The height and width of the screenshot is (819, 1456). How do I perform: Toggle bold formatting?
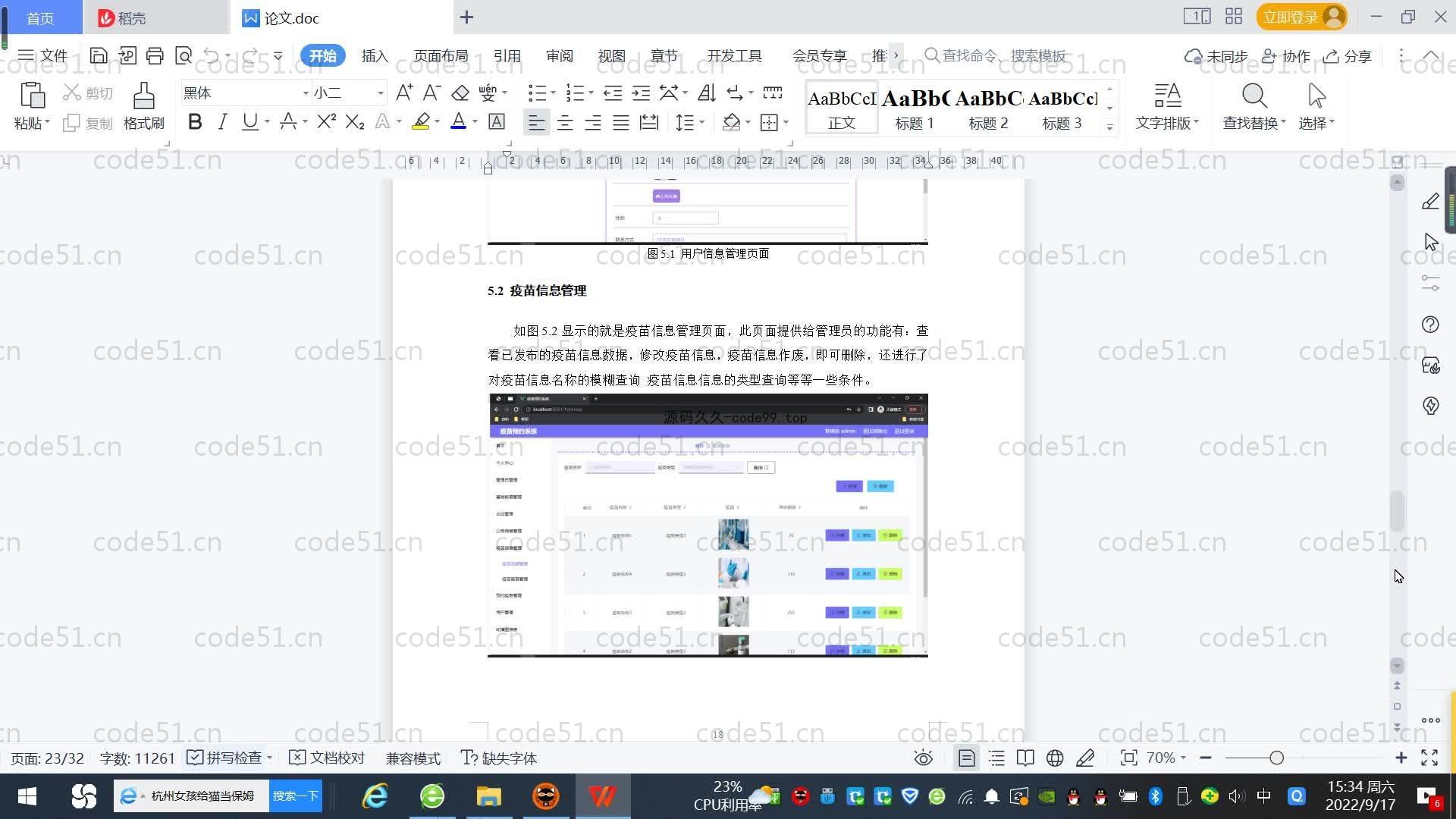pyautogui.click(x=195, y=122)
